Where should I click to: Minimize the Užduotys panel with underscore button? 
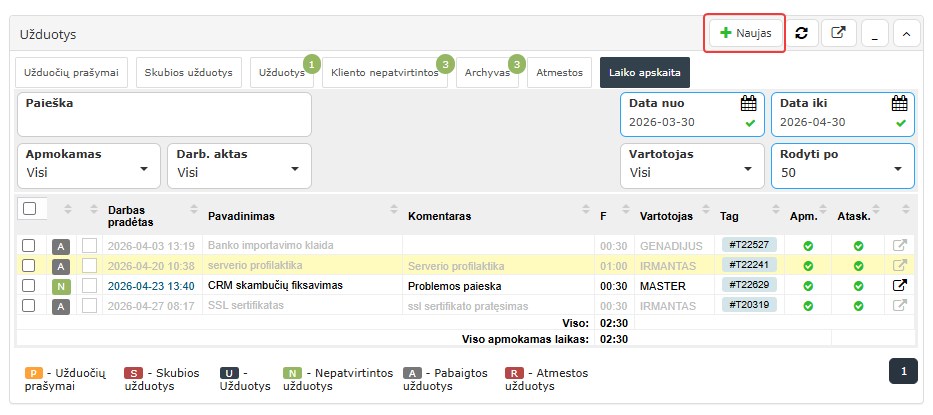point(874,33)
